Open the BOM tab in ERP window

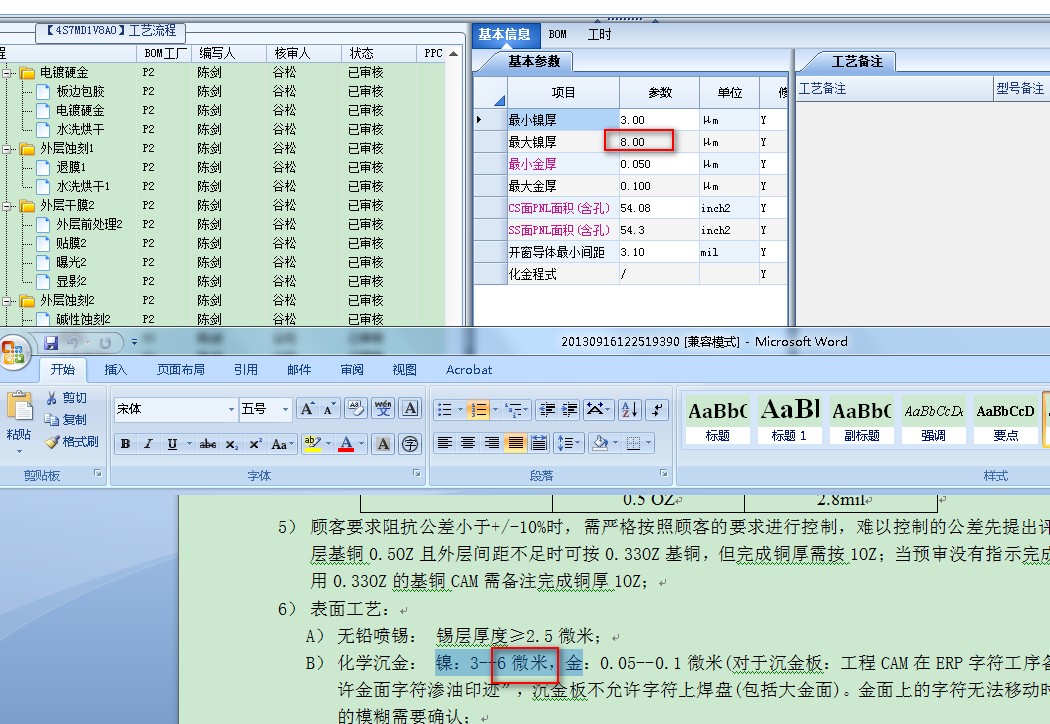[x=557, y=34]
